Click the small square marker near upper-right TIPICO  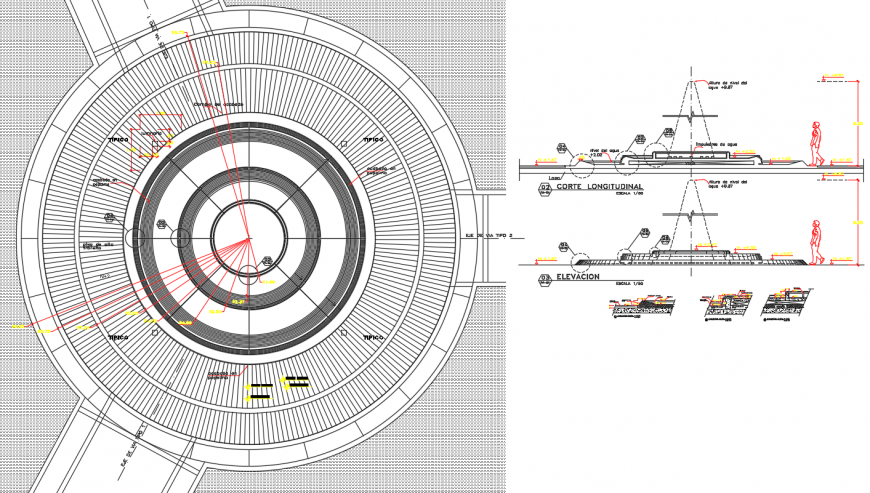point(344,144)
